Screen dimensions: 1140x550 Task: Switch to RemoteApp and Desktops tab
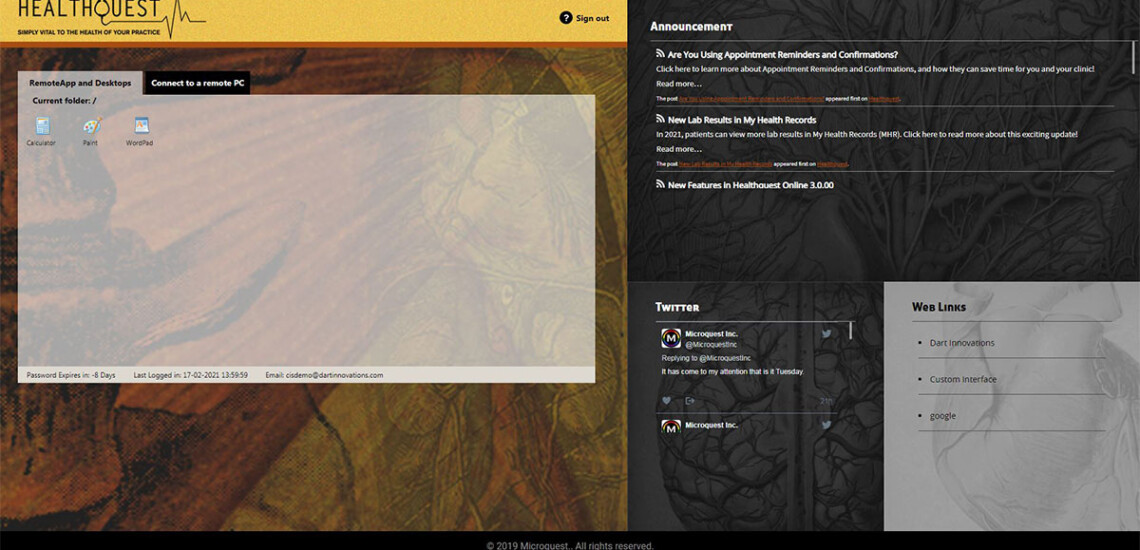point(80,83)
